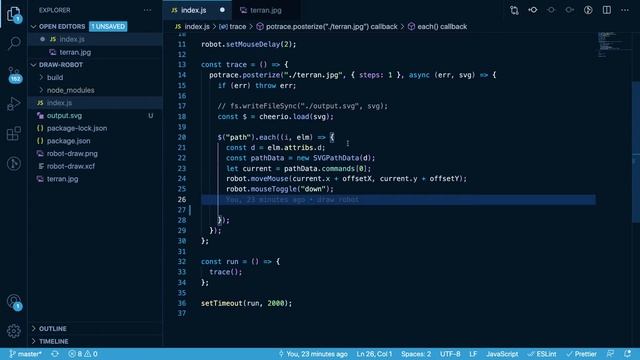The height and width of the screenshot is (360, 640).
Task: Open the notifications bell
Action: coord(628,354)
